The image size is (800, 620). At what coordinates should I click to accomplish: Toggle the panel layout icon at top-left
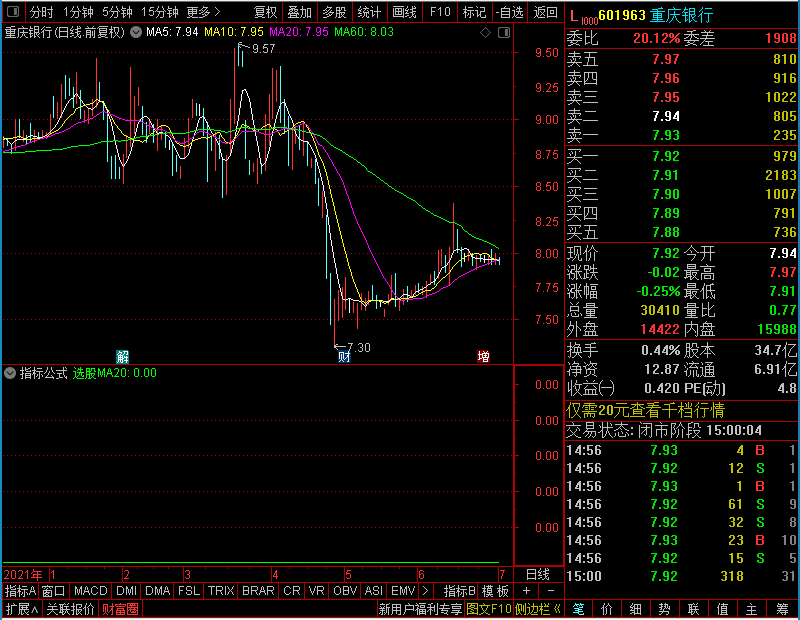pos(13,12)
